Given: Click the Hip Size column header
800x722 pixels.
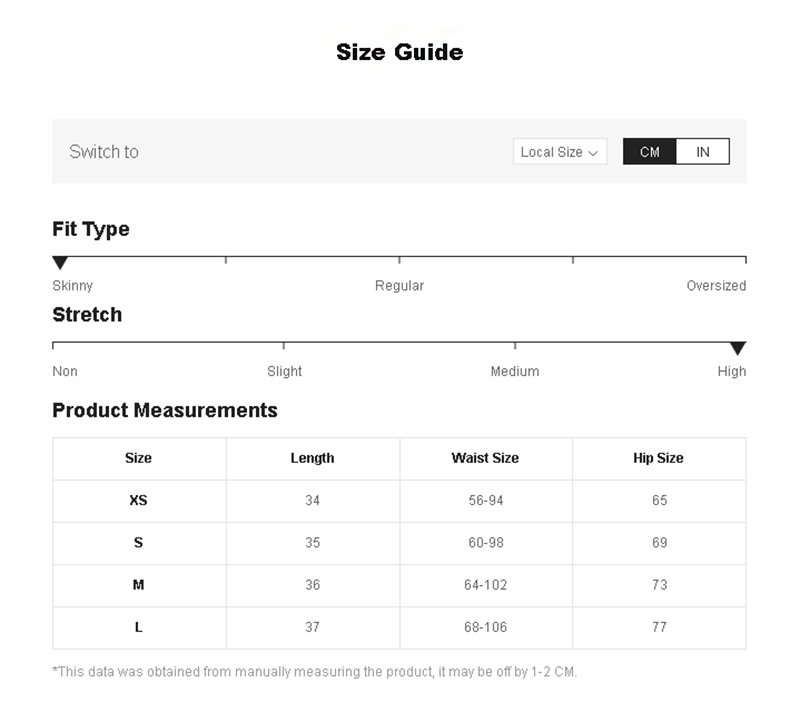Looking at the screenshot, I should click(x=658, y=458).
